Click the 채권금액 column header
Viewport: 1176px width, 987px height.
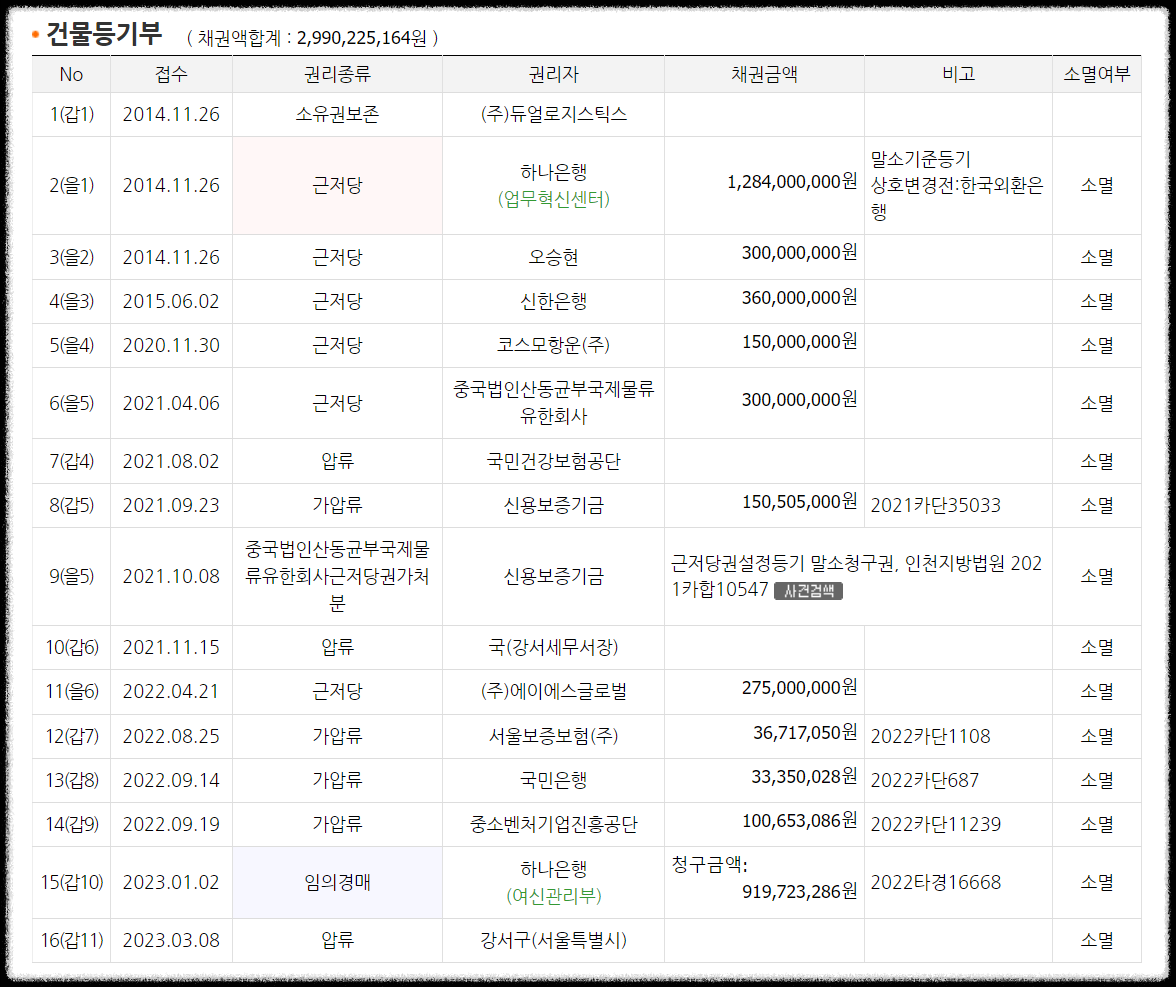(x=763, y=73)
